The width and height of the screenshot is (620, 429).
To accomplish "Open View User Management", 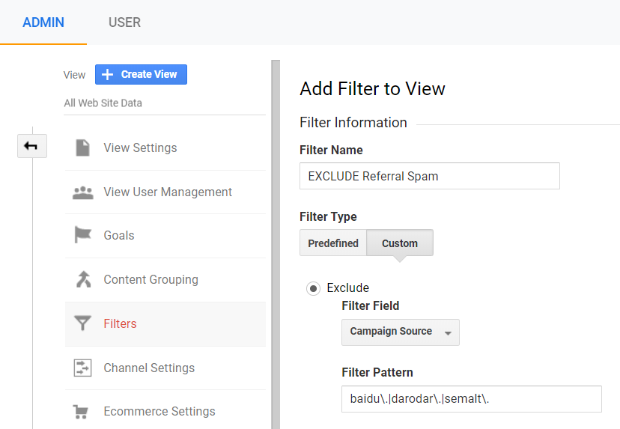I will pyautogui.click(x=165, y=192).
